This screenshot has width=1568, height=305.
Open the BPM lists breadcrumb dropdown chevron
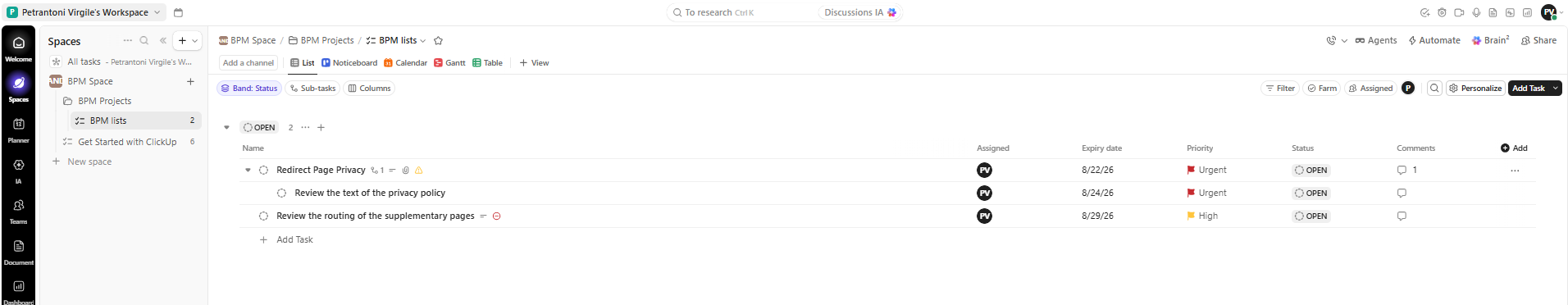click(x=423, y=41)
